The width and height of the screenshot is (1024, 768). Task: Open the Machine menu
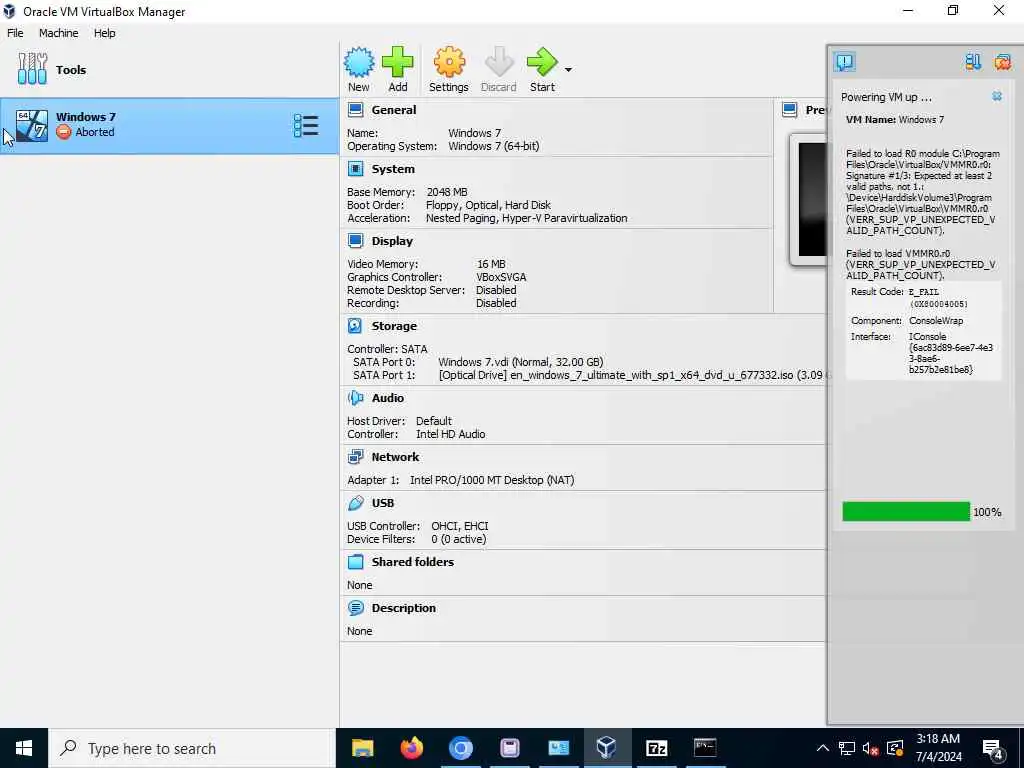click(x=58, y=33)
